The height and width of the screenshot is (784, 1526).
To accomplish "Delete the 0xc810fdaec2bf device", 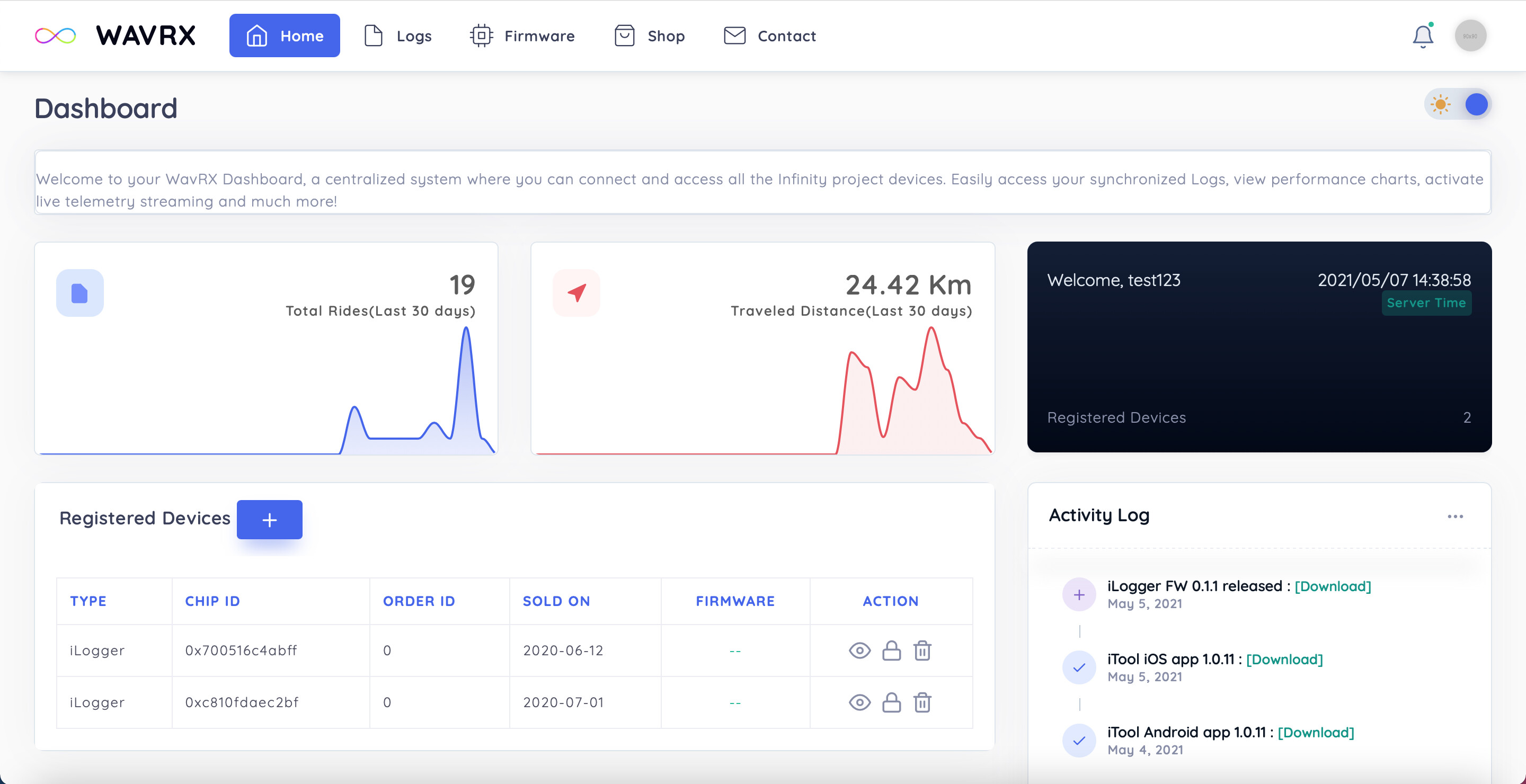I will pos(922,702).
